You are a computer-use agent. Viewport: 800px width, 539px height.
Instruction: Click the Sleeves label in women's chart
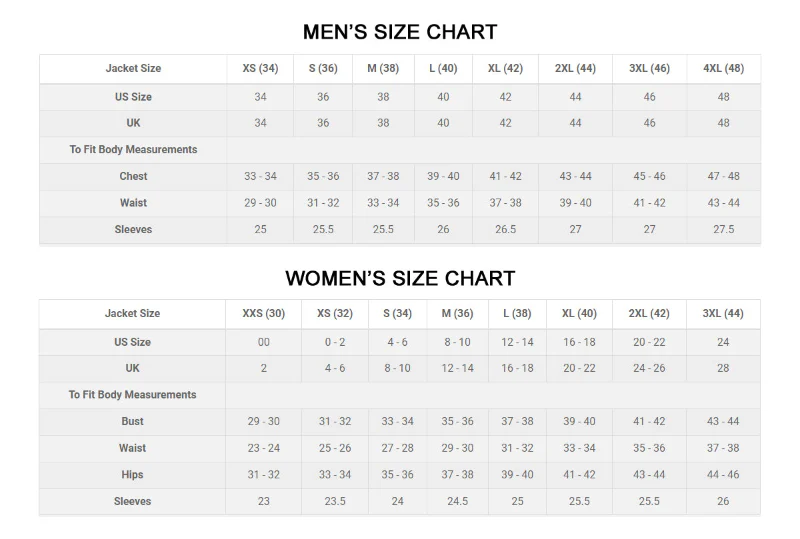(133, 501)
